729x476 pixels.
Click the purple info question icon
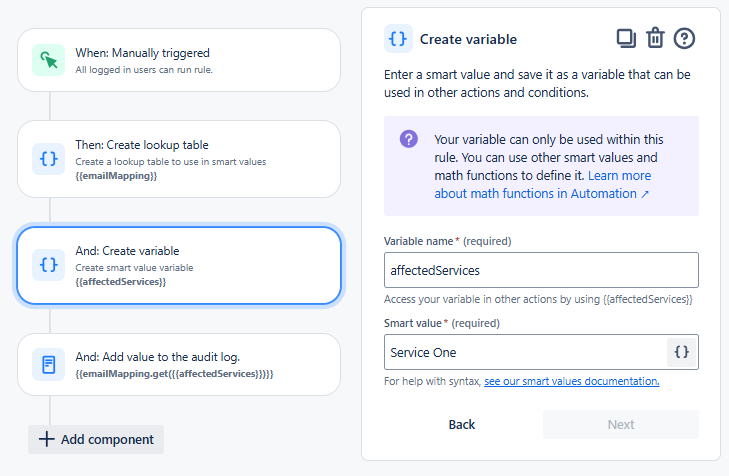[408, 139]
